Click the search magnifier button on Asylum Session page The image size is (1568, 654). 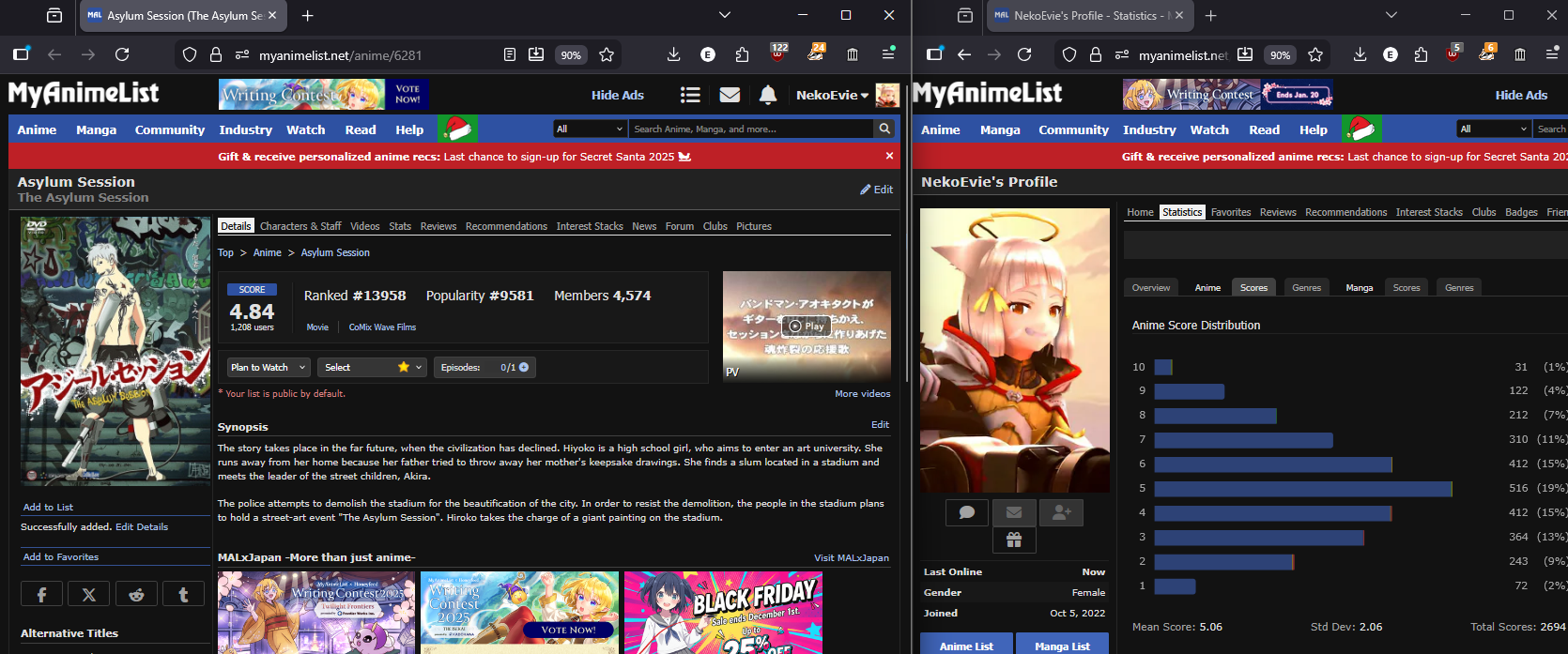(x=884, y=129)
